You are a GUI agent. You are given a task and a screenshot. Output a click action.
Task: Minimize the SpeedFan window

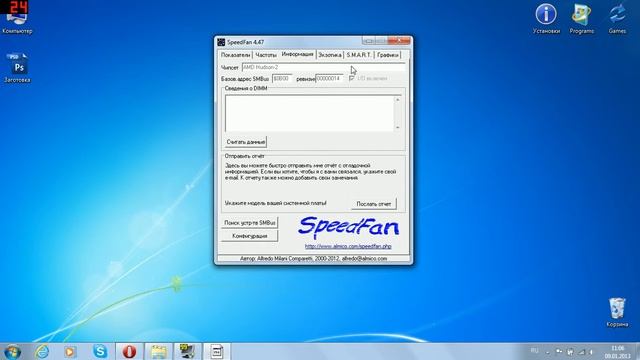(x=368, y=41)
